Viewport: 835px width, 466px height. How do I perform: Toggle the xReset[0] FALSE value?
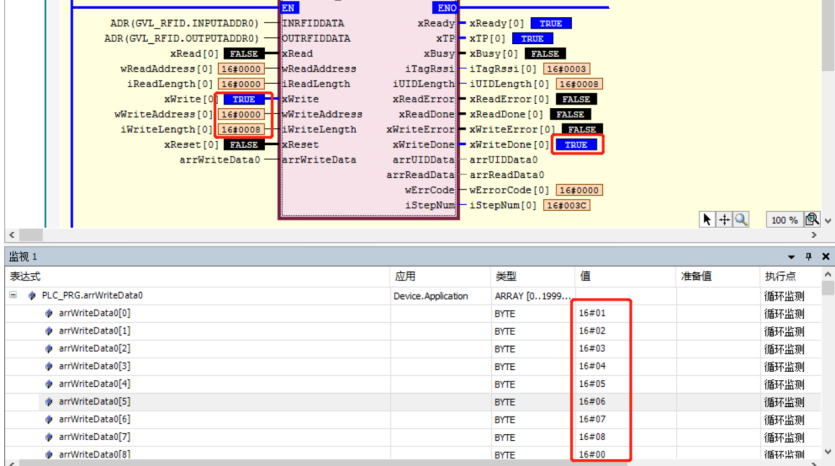coord(243,145)
